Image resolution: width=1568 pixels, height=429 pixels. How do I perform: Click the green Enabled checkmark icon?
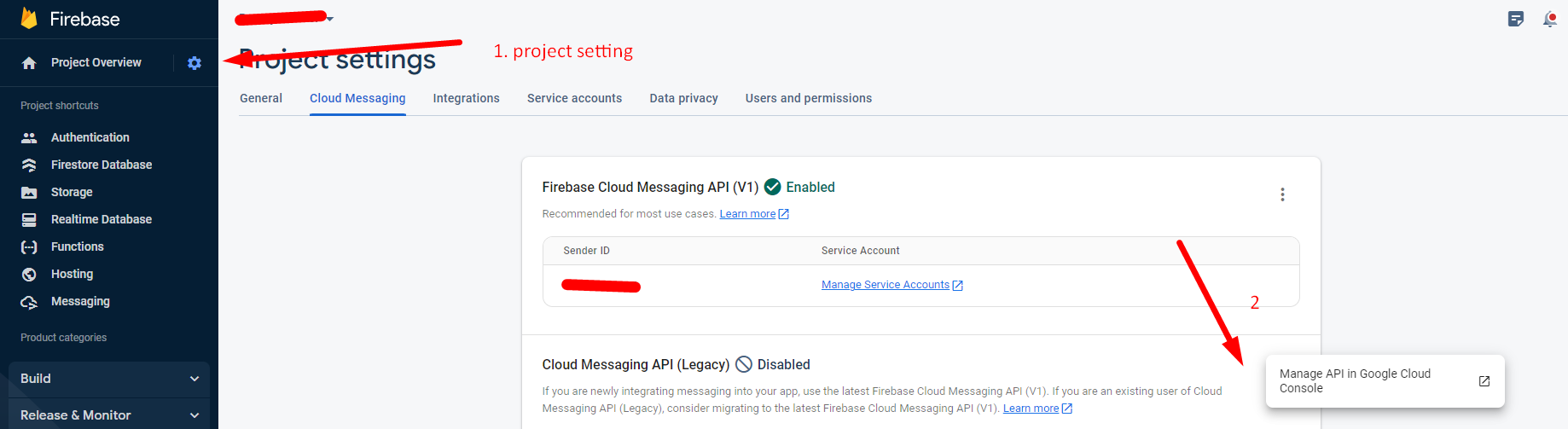click(x=773, y=187)
